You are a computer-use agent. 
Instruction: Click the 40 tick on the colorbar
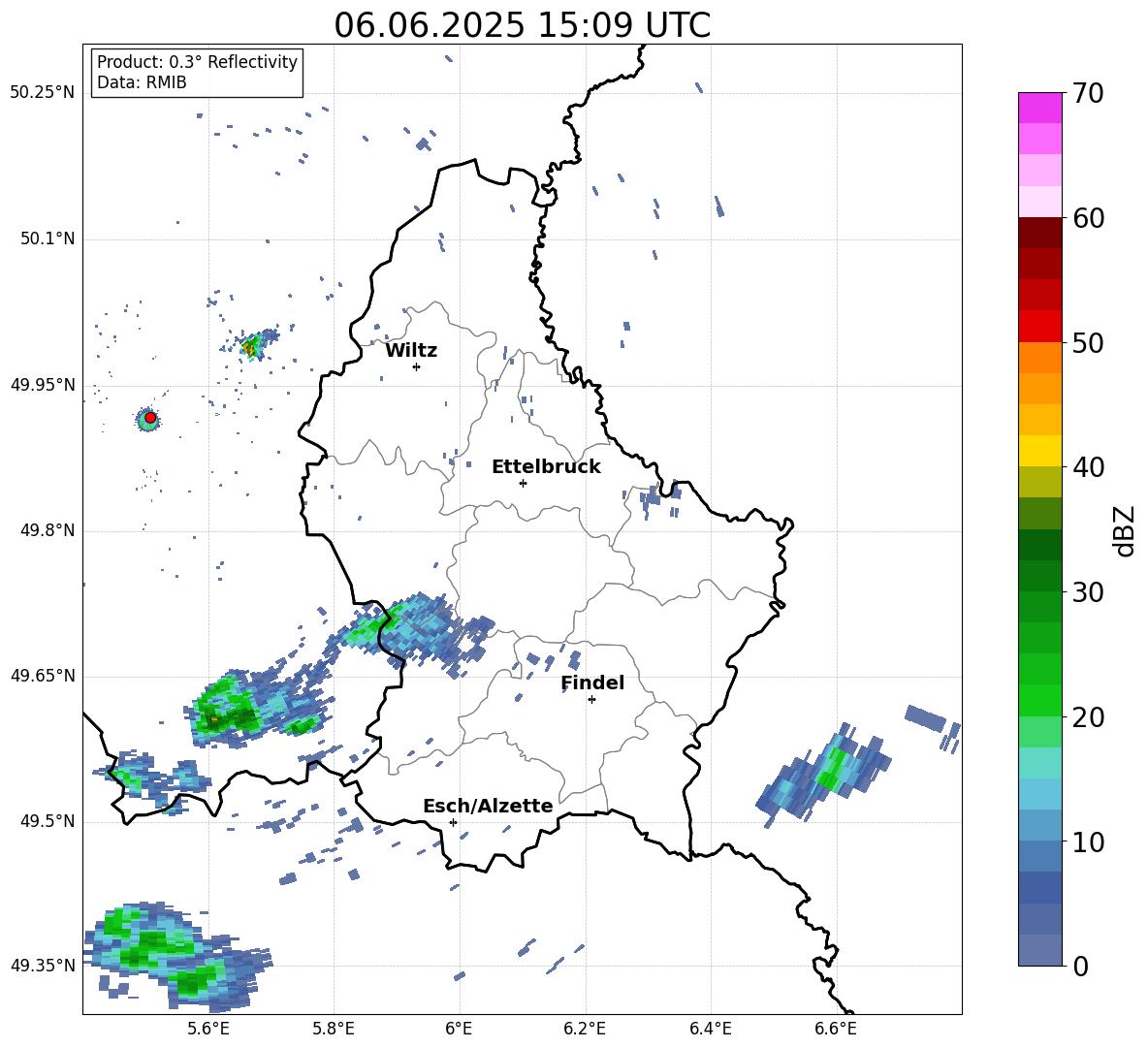[1088, 467]
